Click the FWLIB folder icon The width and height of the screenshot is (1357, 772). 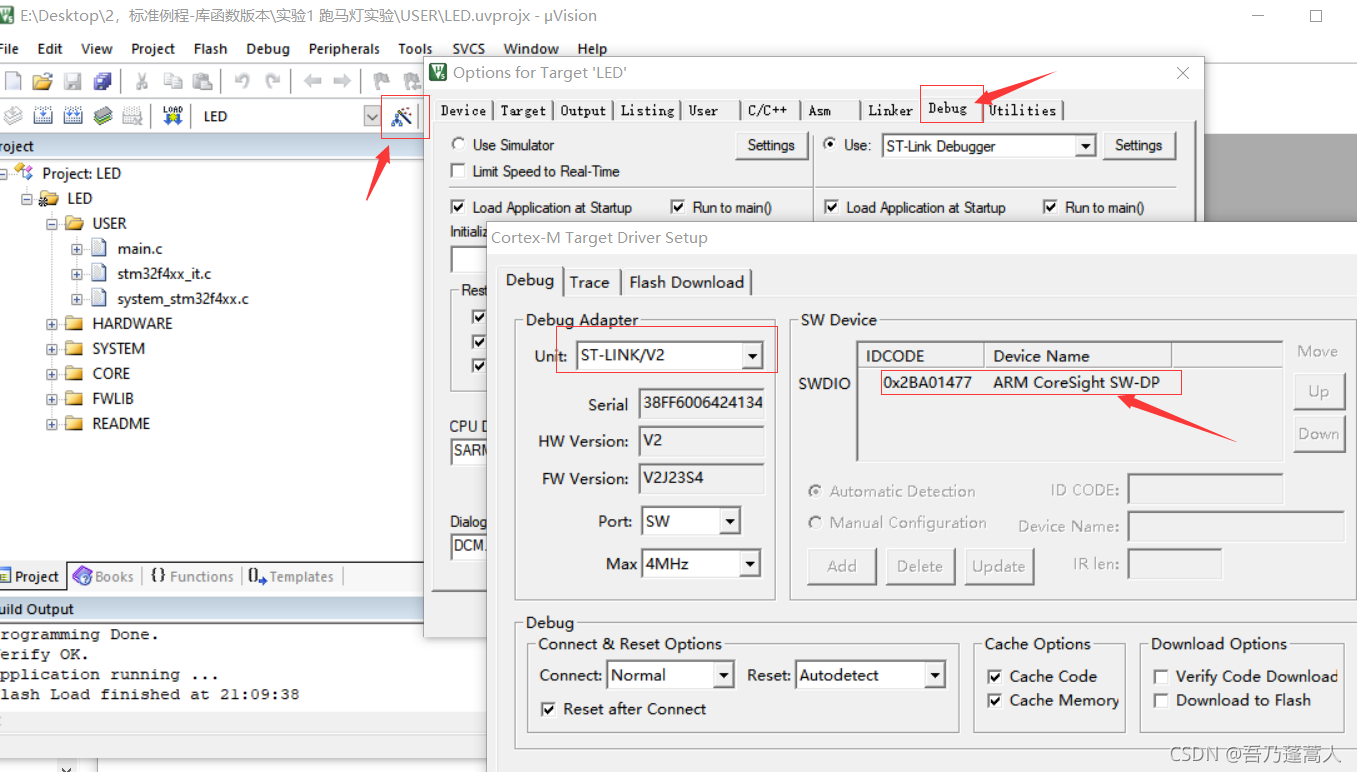point(74,398)
